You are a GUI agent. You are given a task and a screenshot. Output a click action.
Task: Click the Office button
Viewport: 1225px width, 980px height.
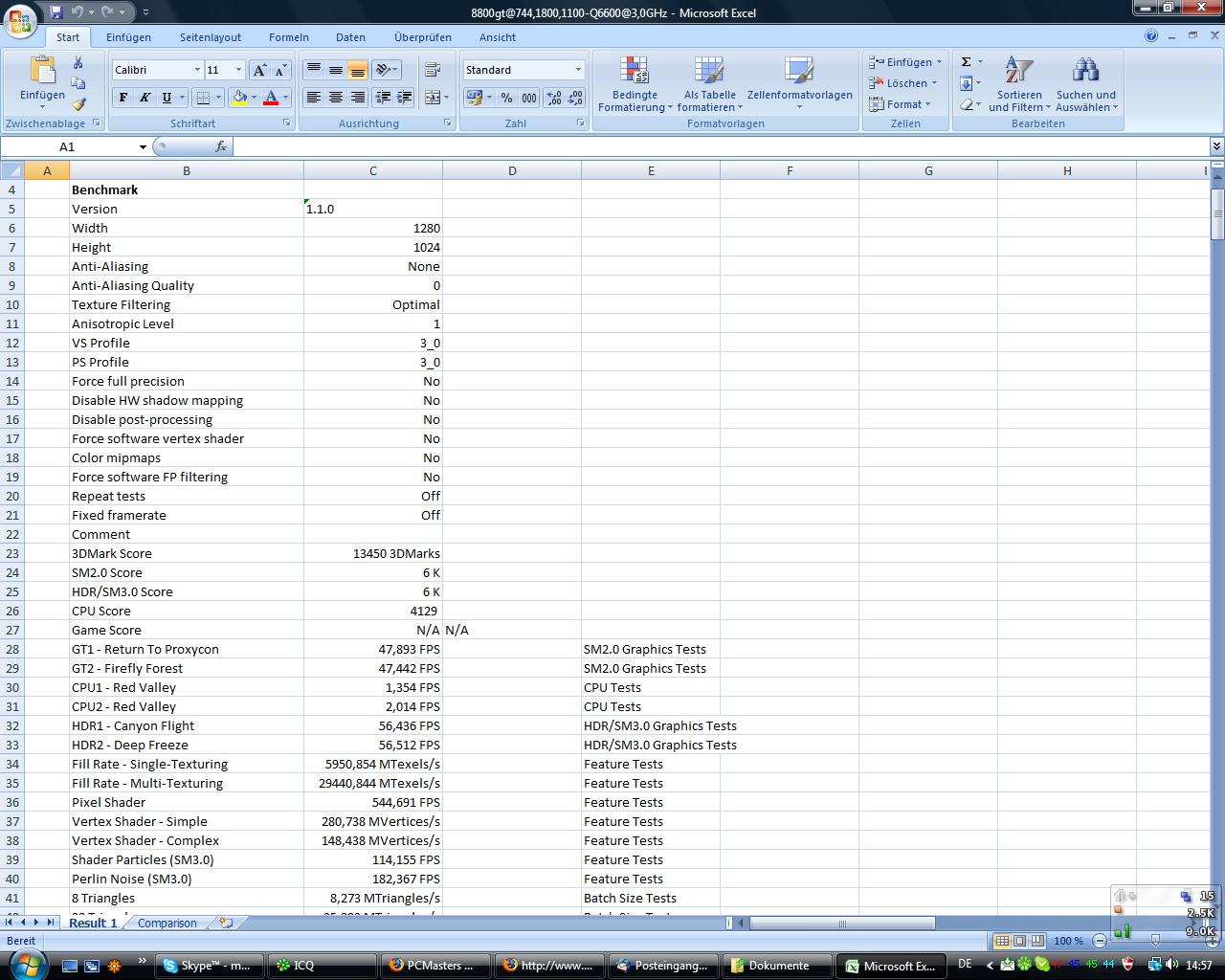point(20,20)
